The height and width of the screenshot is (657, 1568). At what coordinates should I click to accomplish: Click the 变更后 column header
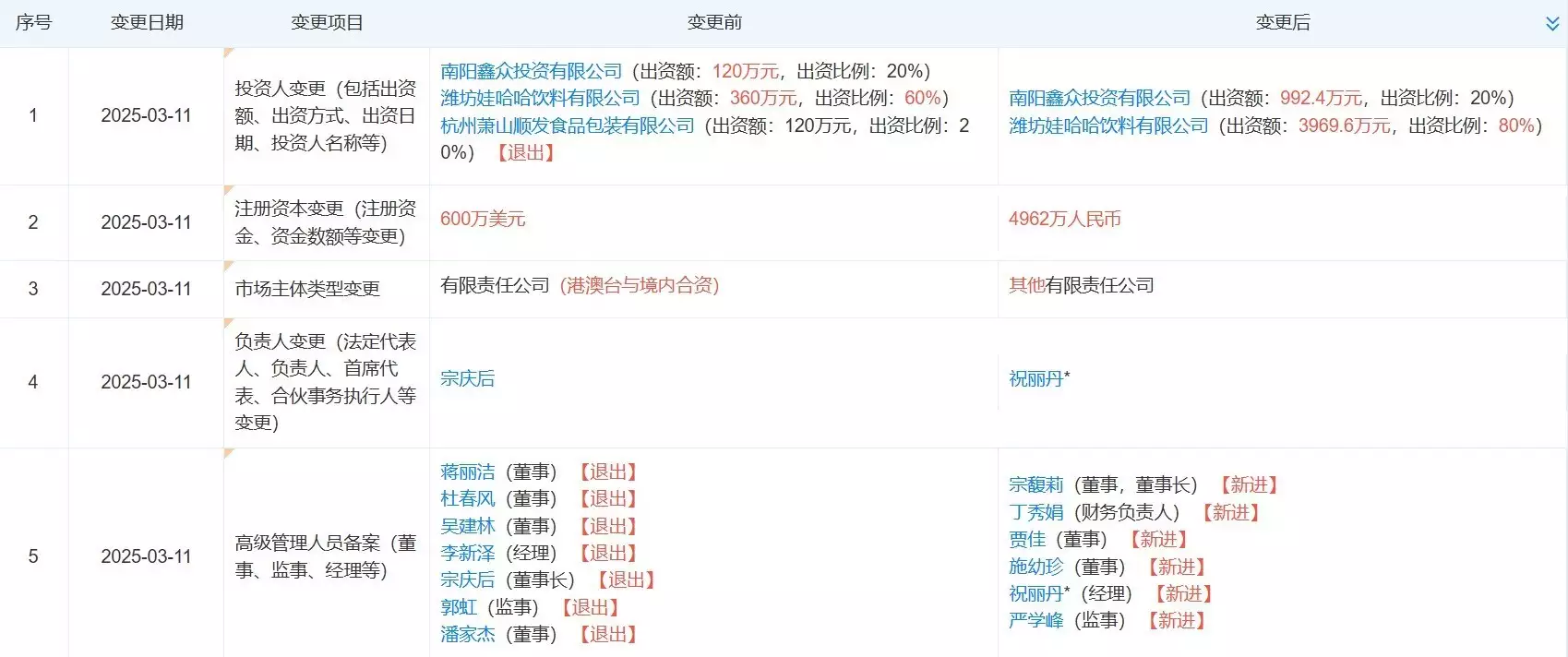tap(1283, 22)
